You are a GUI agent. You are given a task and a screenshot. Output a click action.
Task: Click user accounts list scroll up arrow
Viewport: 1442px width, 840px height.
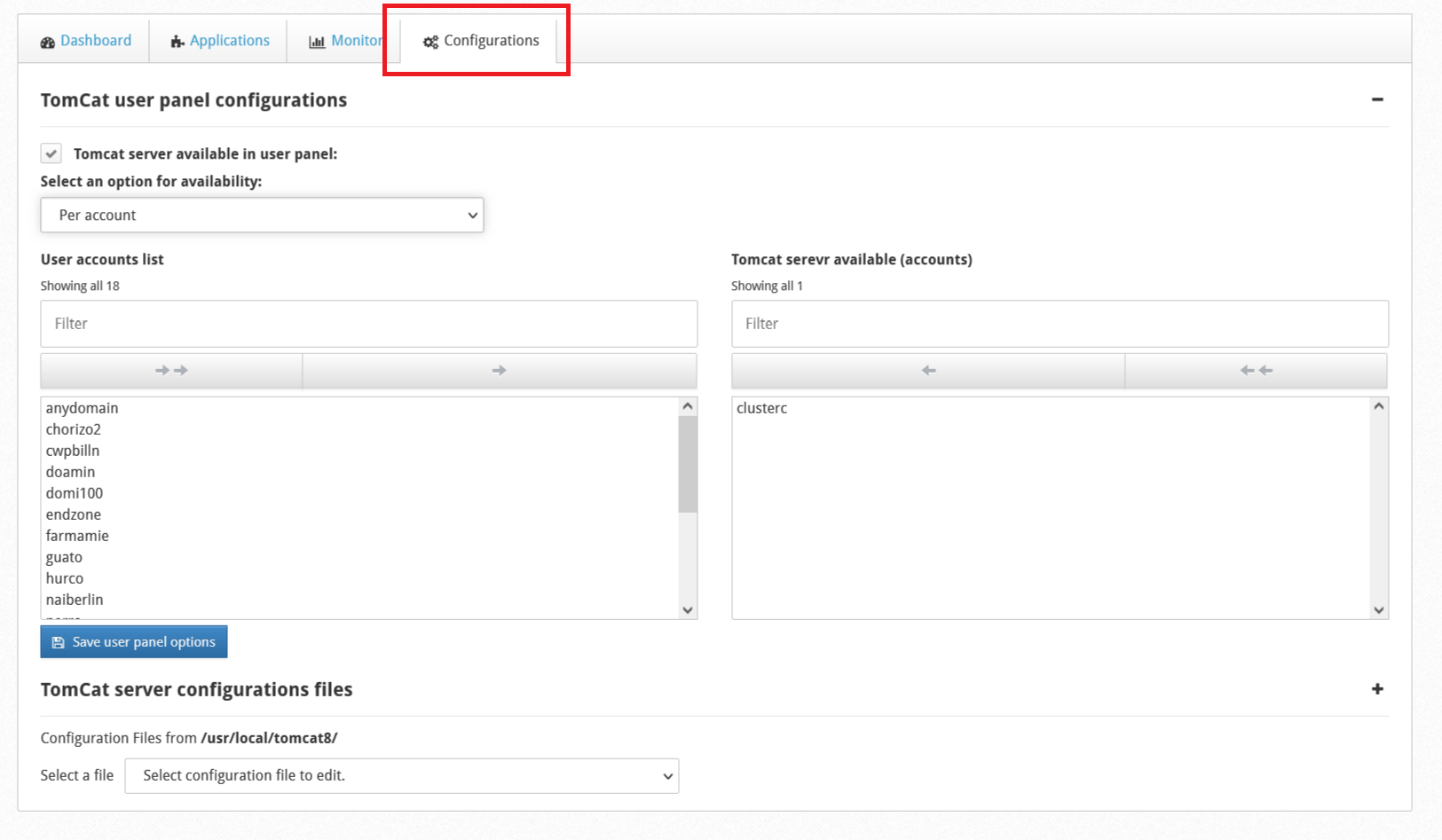point(688,406)
